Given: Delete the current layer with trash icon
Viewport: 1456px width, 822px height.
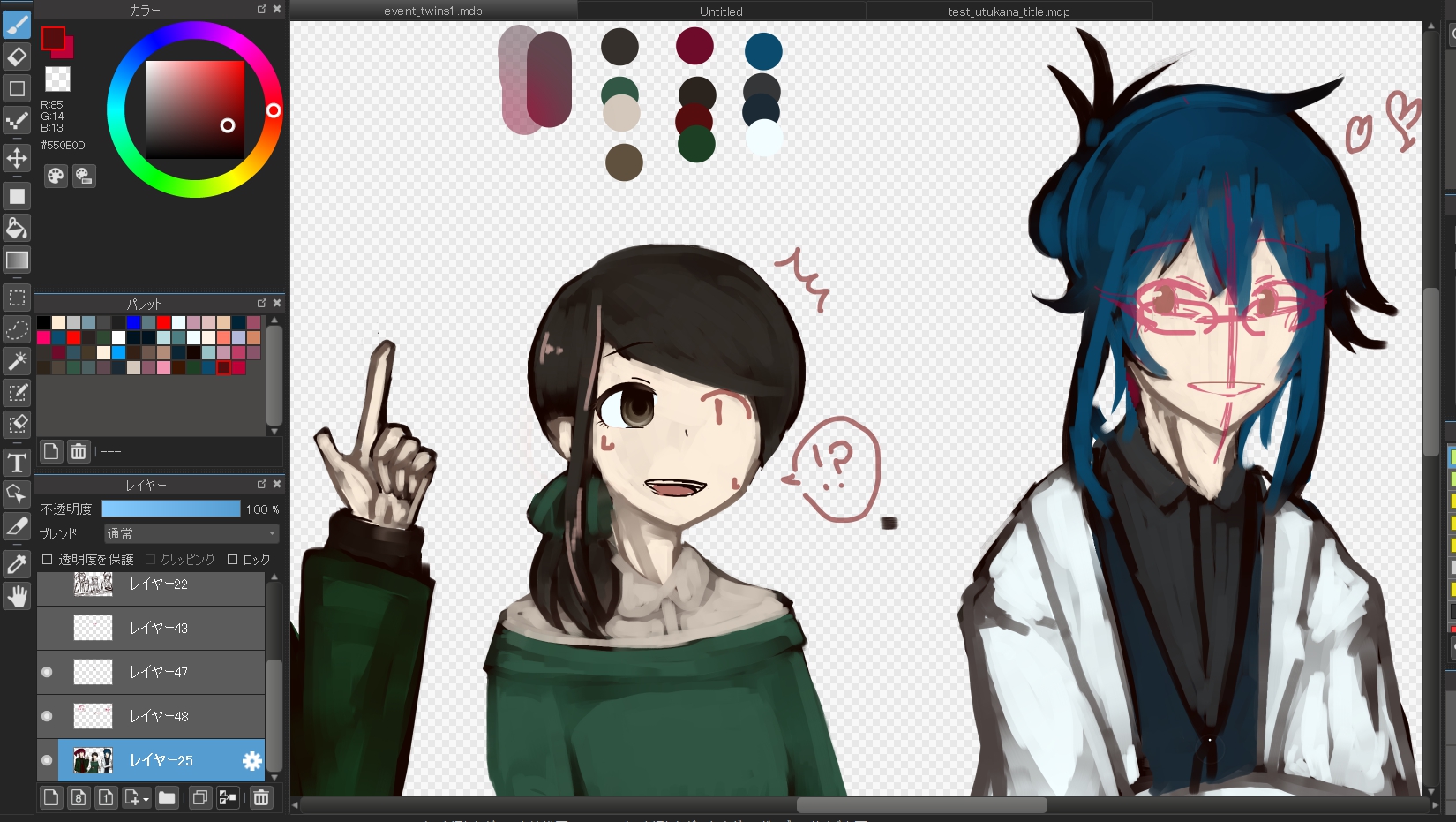Looking at the screenshot, I should [261, 798].
